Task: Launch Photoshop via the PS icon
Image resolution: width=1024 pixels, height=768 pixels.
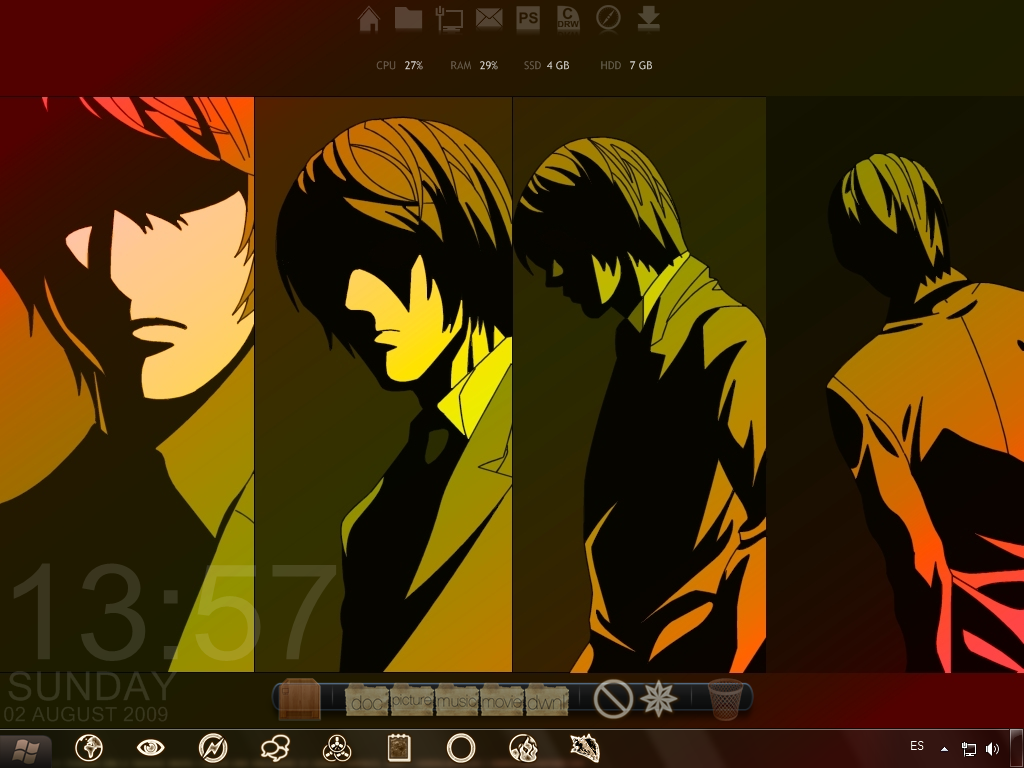Action: click(528, 18)
